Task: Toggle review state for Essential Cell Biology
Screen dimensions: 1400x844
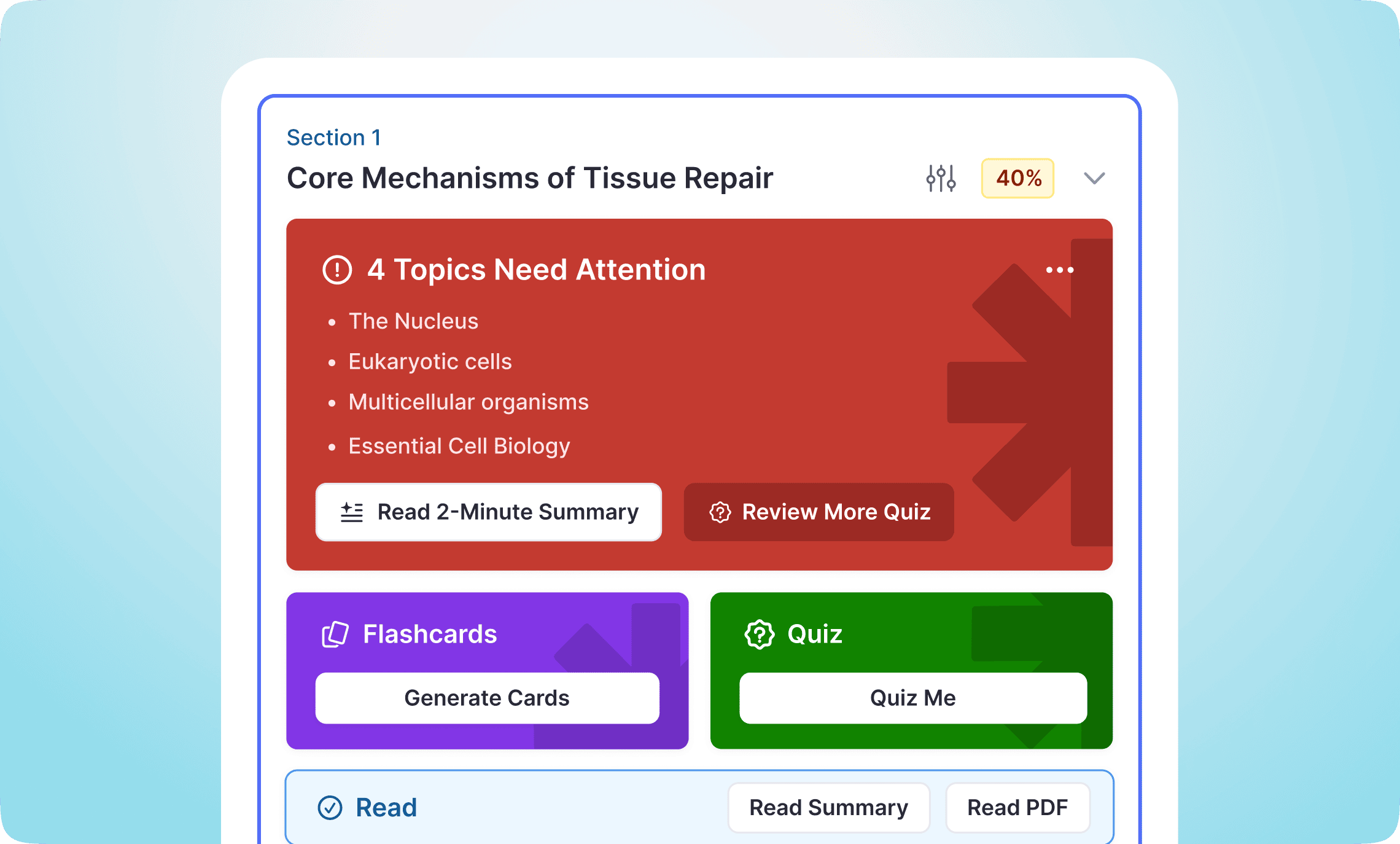Action: (459, 446)
